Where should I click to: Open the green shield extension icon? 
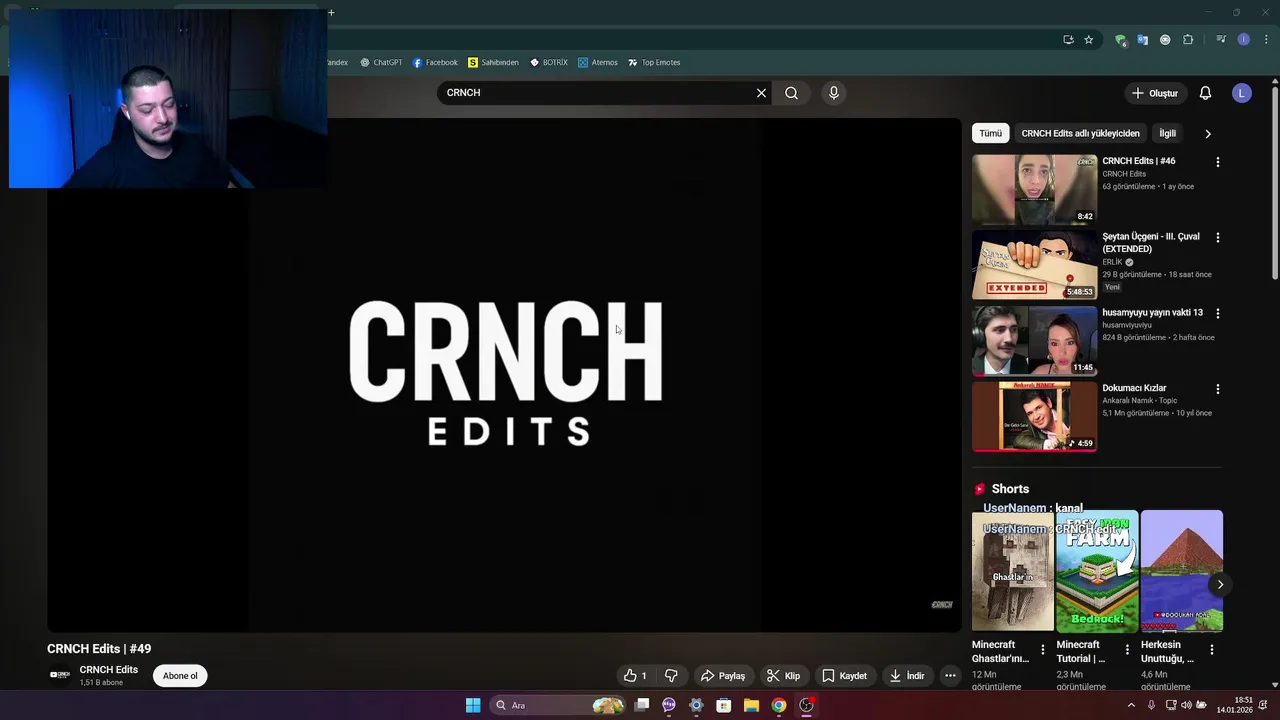pyautogui.click(x=1120, y=40)
